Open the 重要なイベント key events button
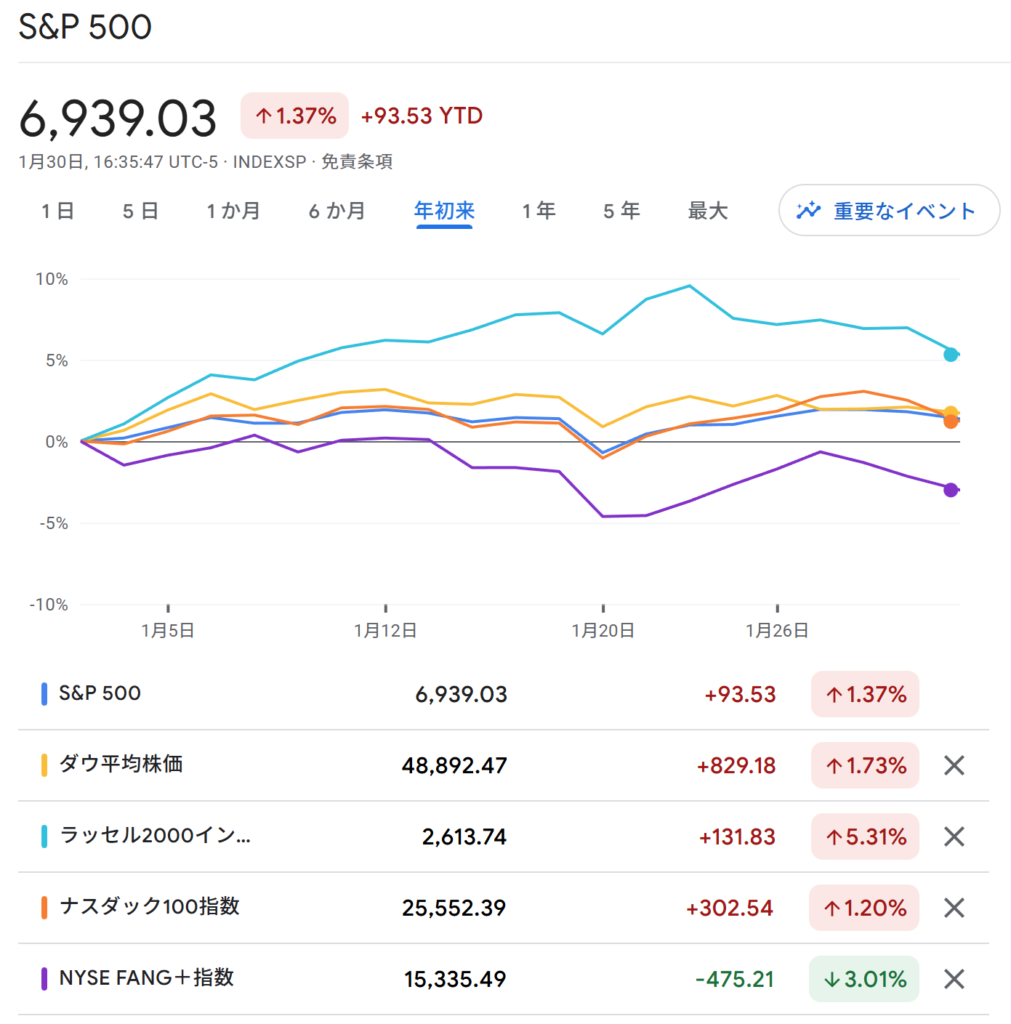The image size is (1011, 1024). pos(889,211)
